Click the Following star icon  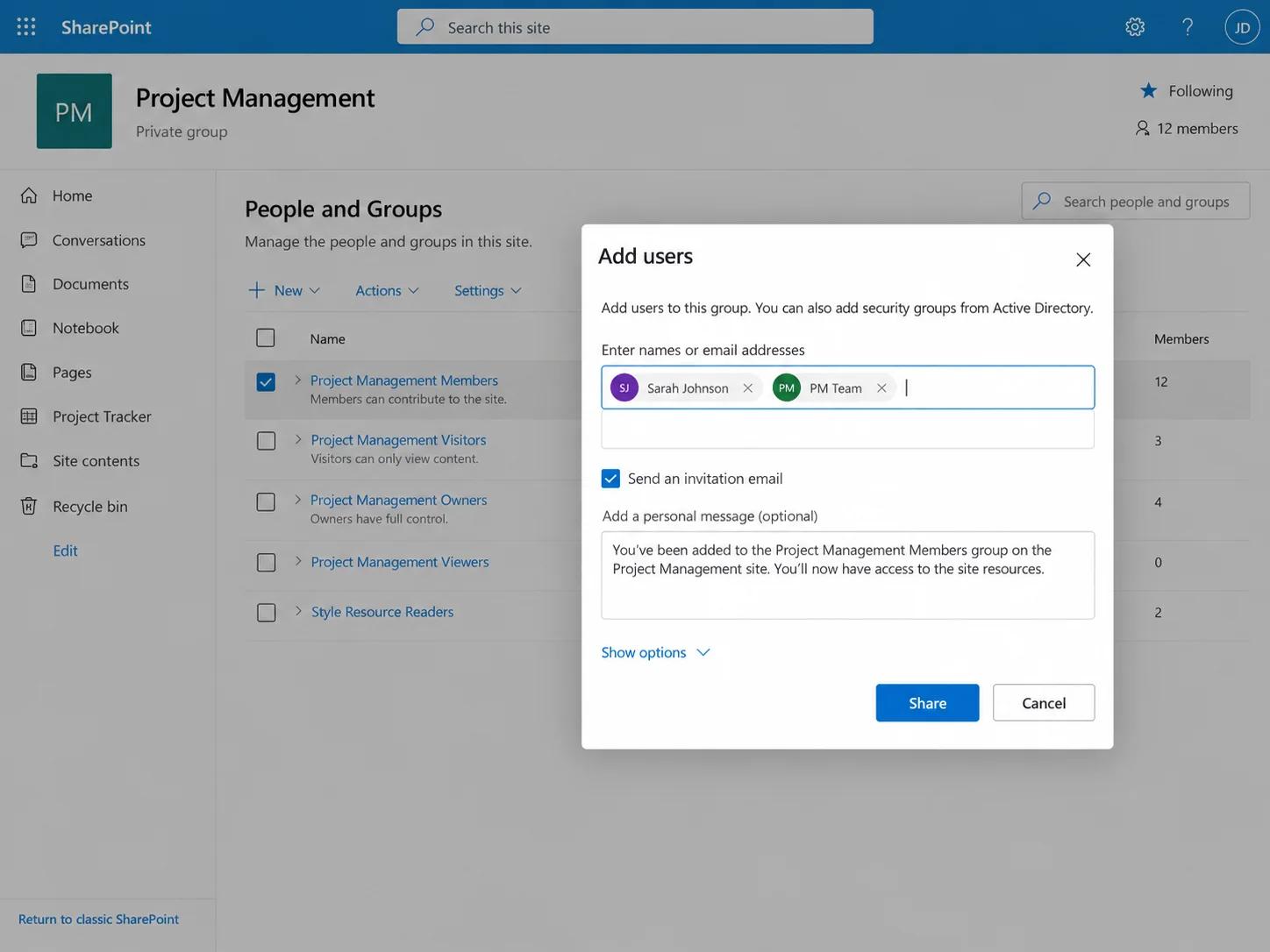pos(1148,90)
